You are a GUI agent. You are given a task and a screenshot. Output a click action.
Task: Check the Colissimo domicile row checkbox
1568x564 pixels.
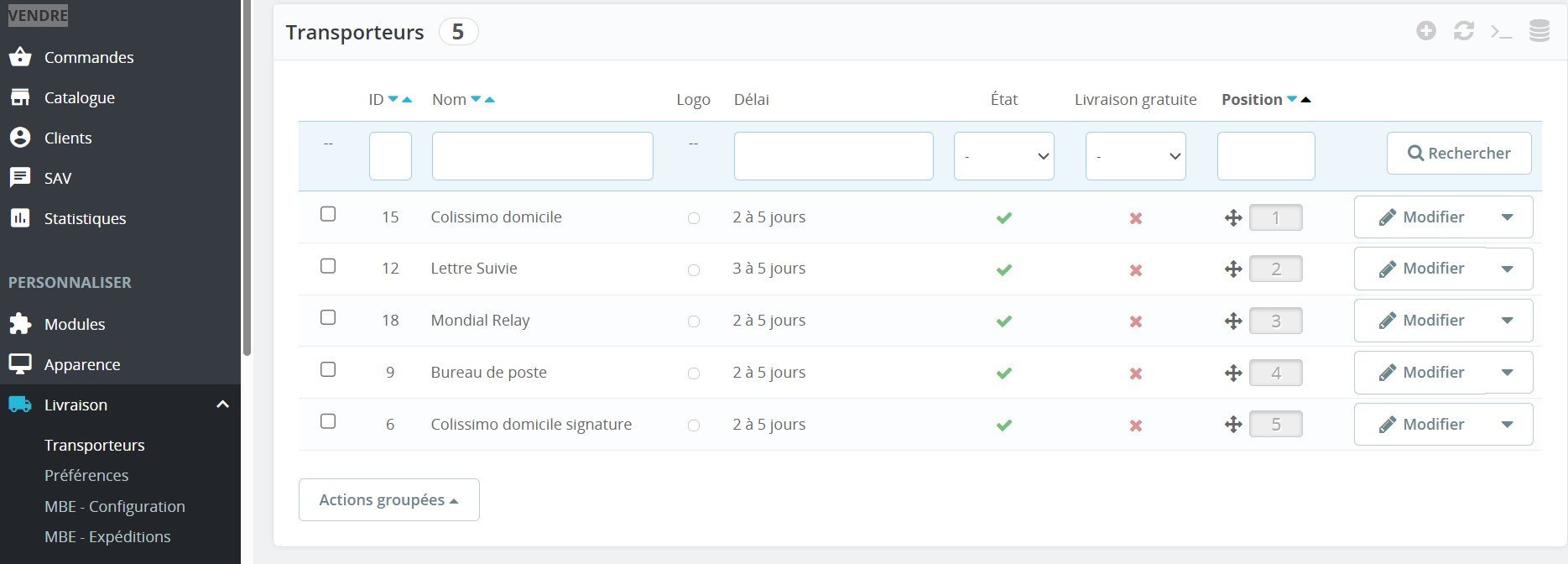coord(328,214)
